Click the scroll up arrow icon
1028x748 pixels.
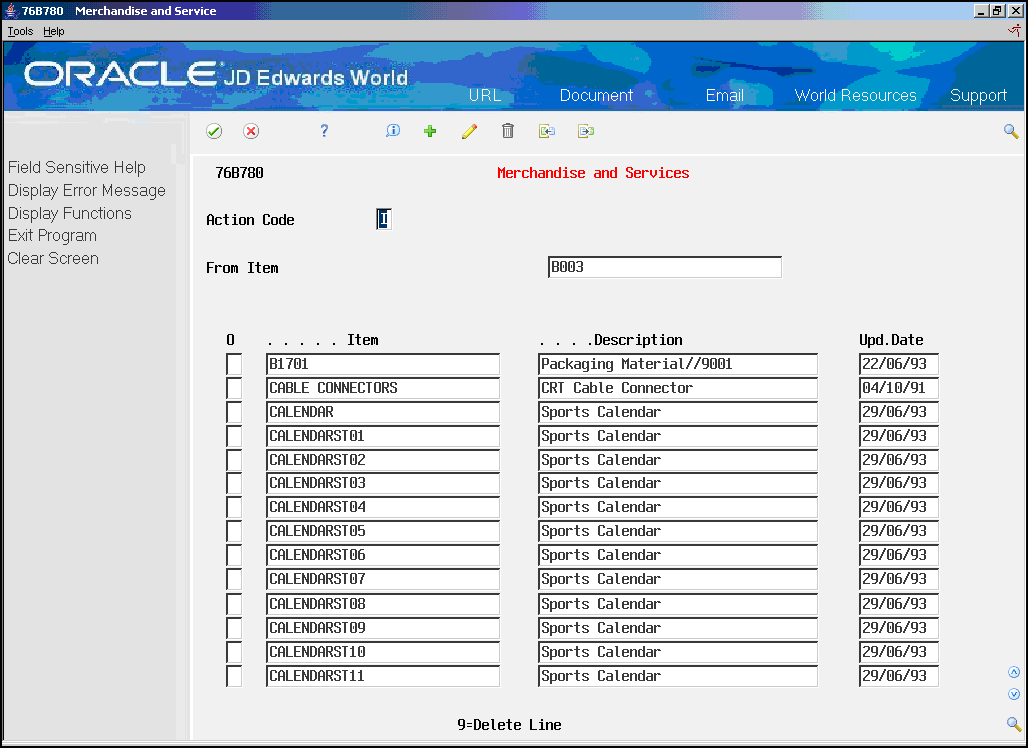(x=1014, y=673)
